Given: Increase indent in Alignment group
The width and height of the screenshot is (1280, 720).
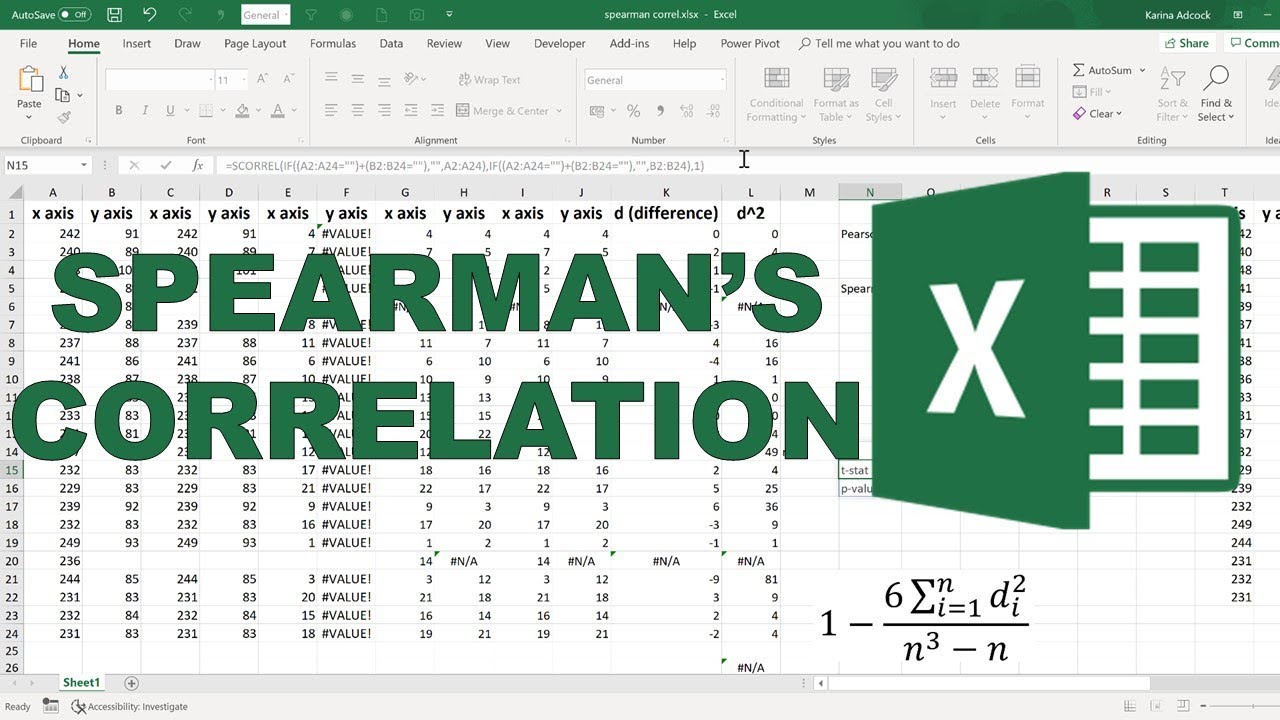Looking at the screenshot, I should tap(436, 111).
